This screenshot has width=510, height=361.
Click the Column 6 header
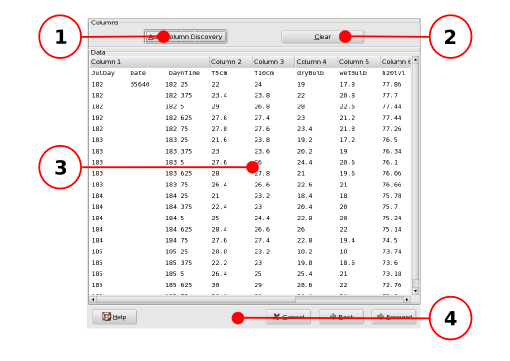(x=396, y=62)
